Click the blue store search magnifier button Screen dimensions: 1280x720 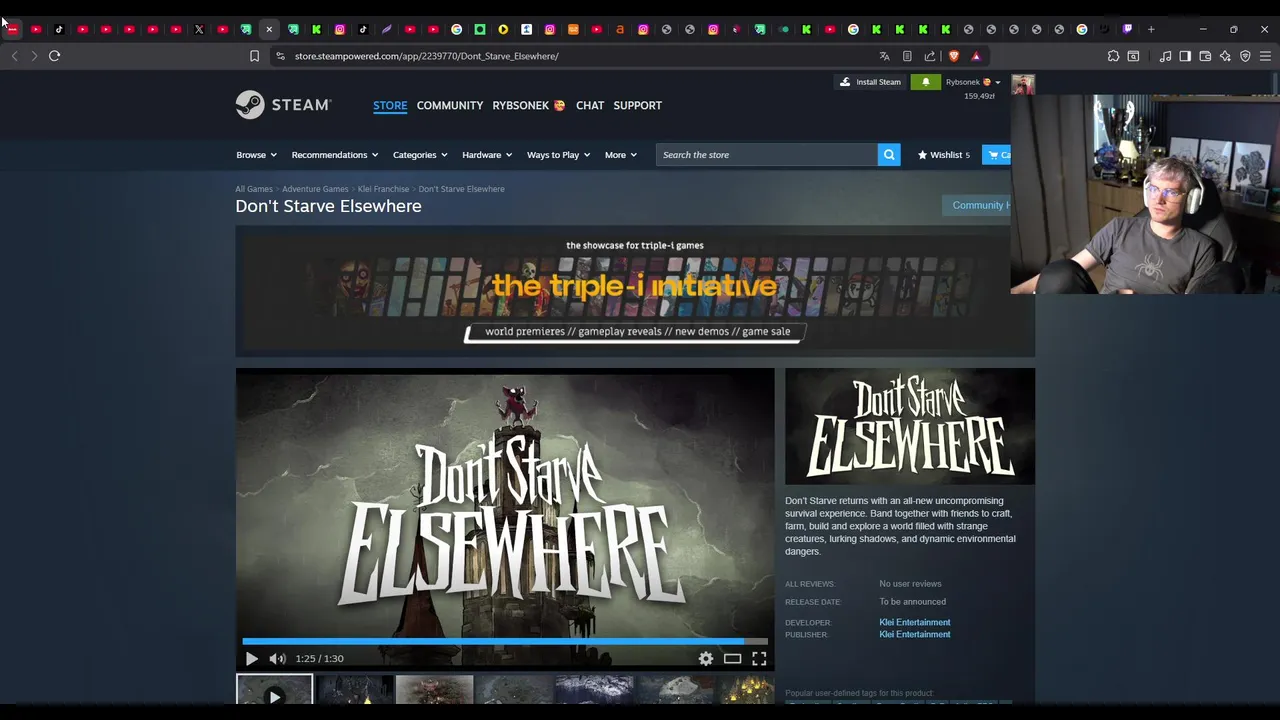point(889,155)
